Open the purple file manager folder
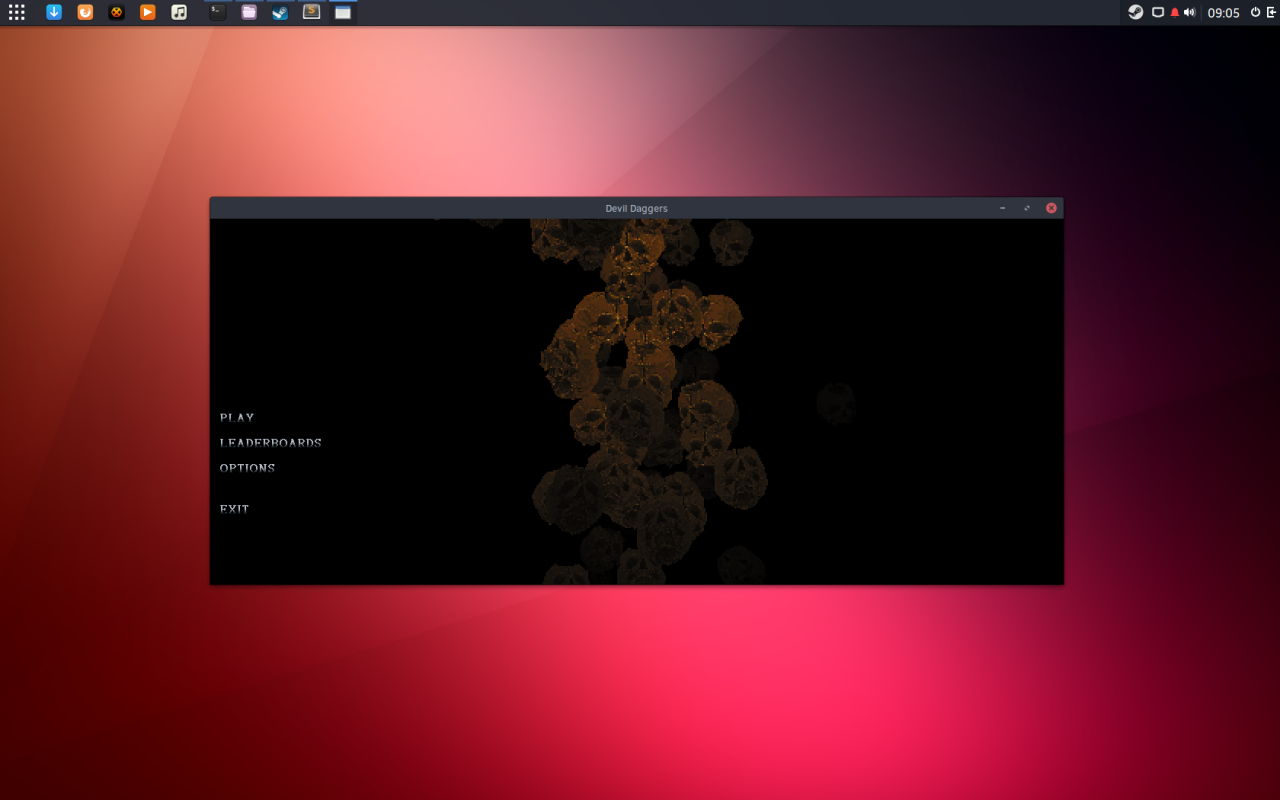The height and width of the screenshot is (800, 1280). pyautogui.click(x=249, y=12)
